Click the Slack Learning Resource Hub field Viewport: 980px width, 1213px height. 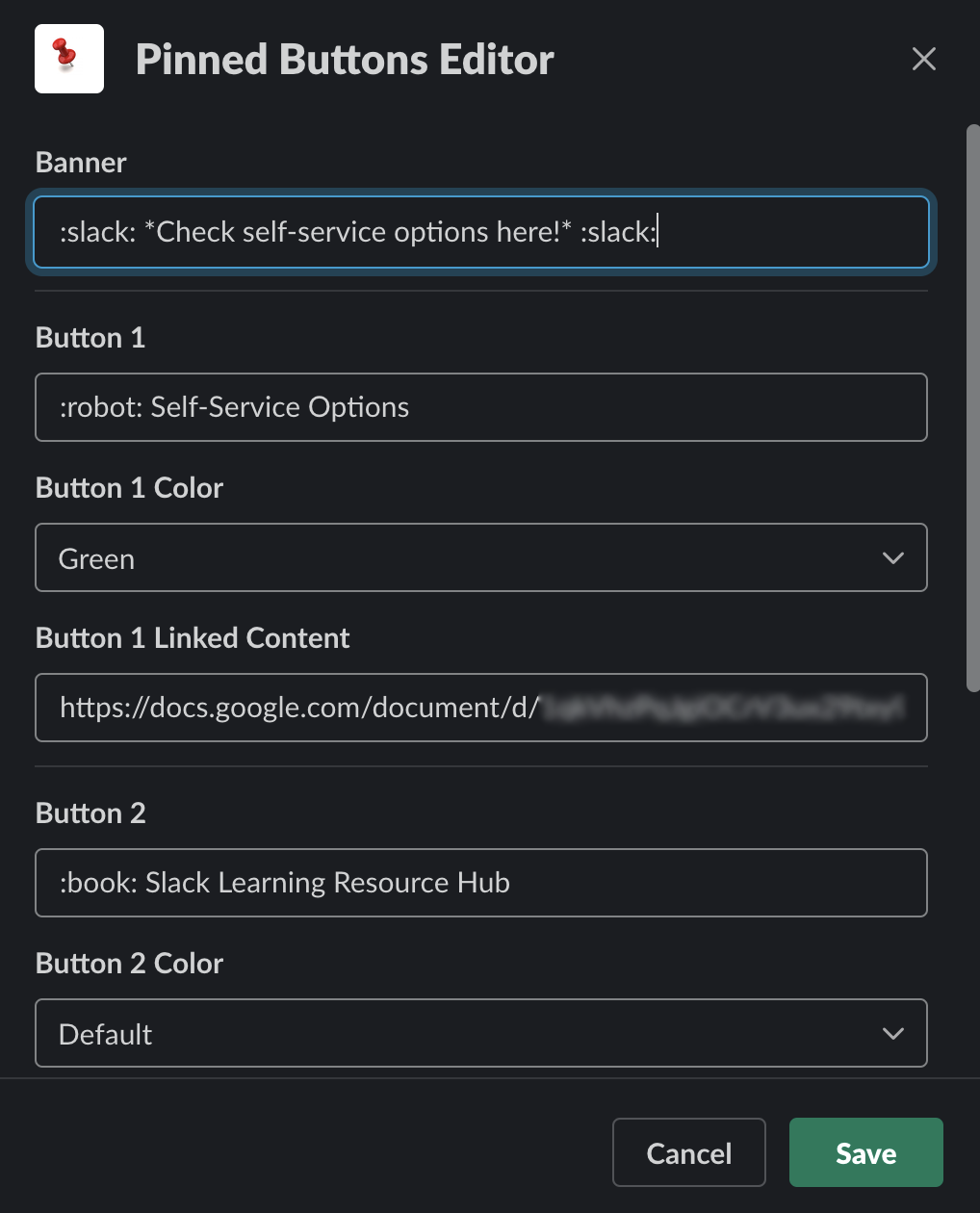click(x=481, y=883)
